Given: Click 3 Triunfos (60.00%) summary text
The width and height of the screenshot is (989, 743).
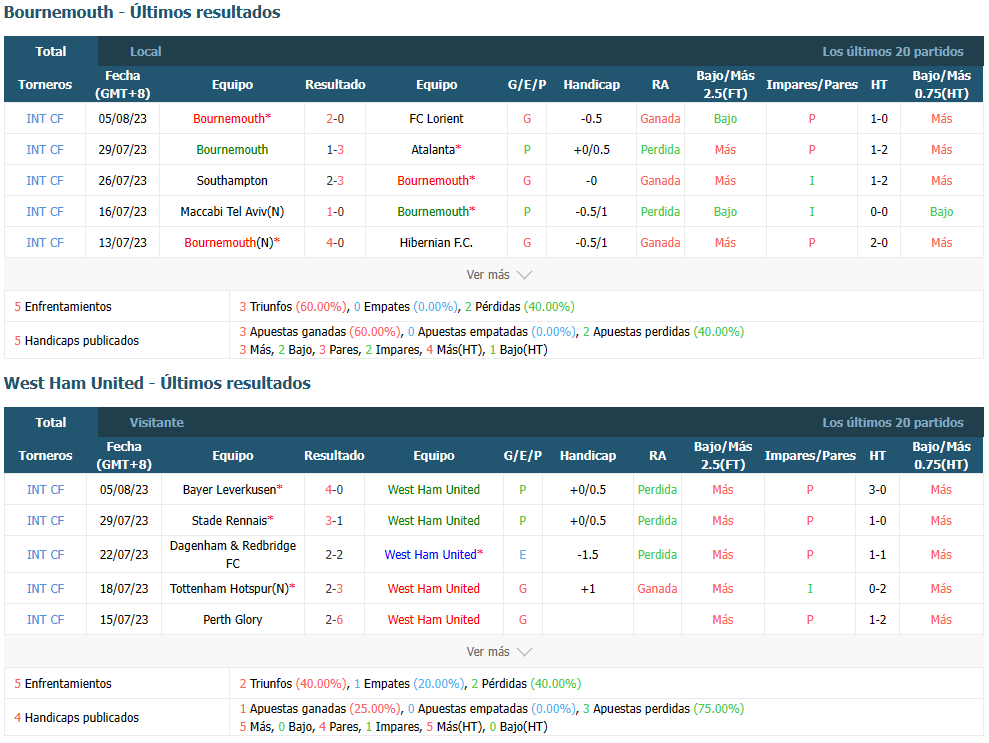Looking at the screenshot, I should (293, 307).
